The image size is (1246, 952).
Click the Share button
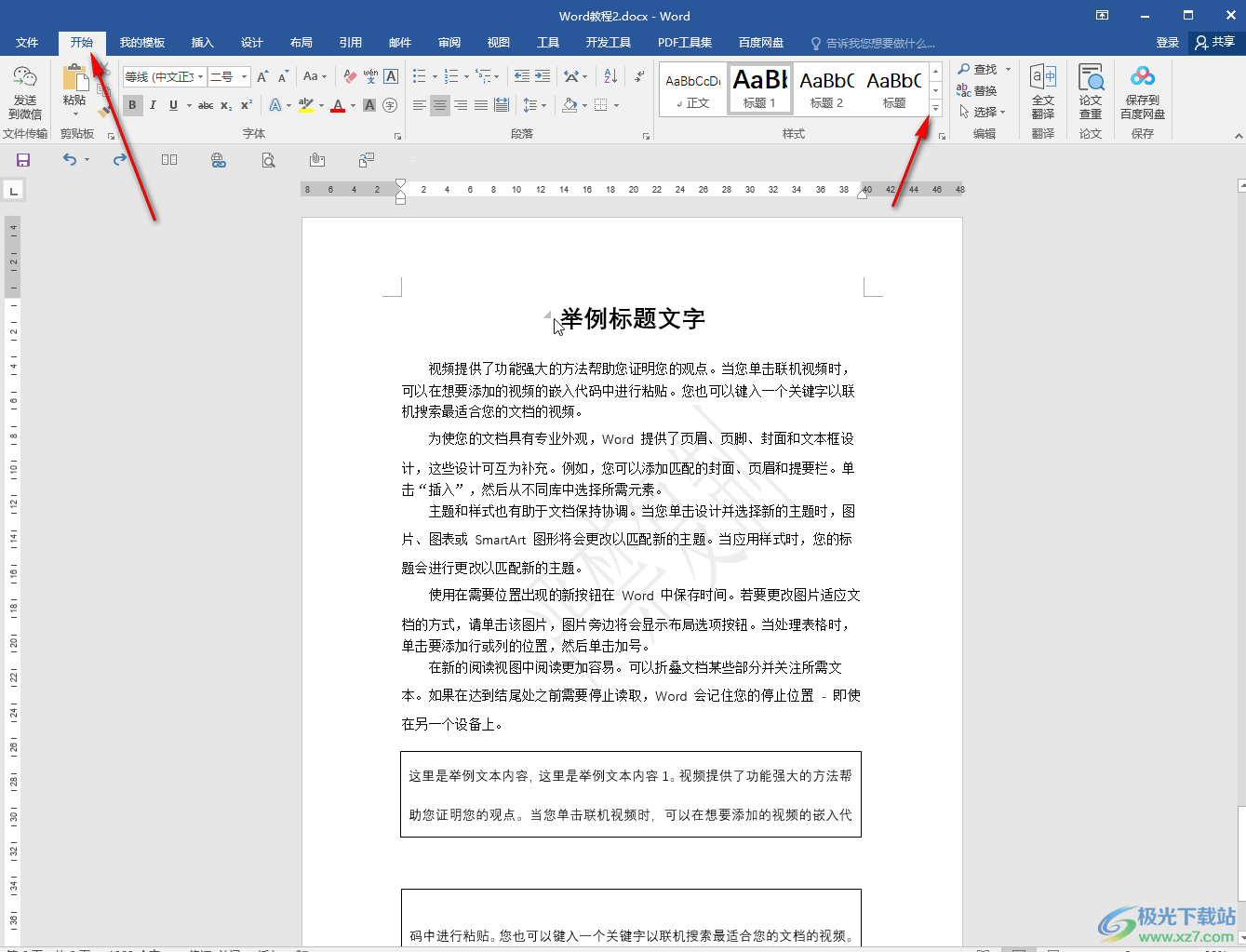(x=1215, y=43)
